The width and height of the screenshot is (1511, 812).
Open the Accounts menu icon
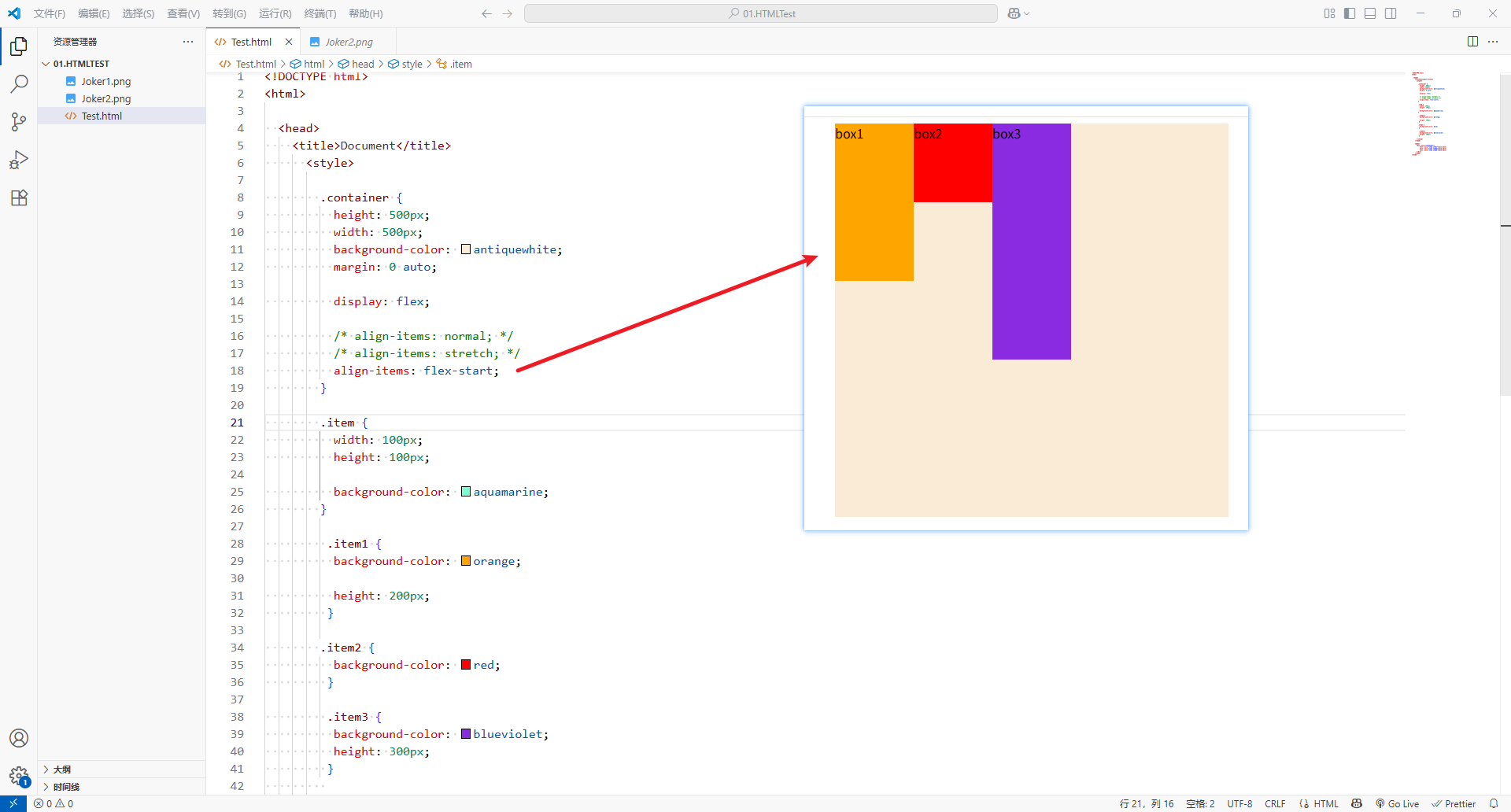[19, 738]
